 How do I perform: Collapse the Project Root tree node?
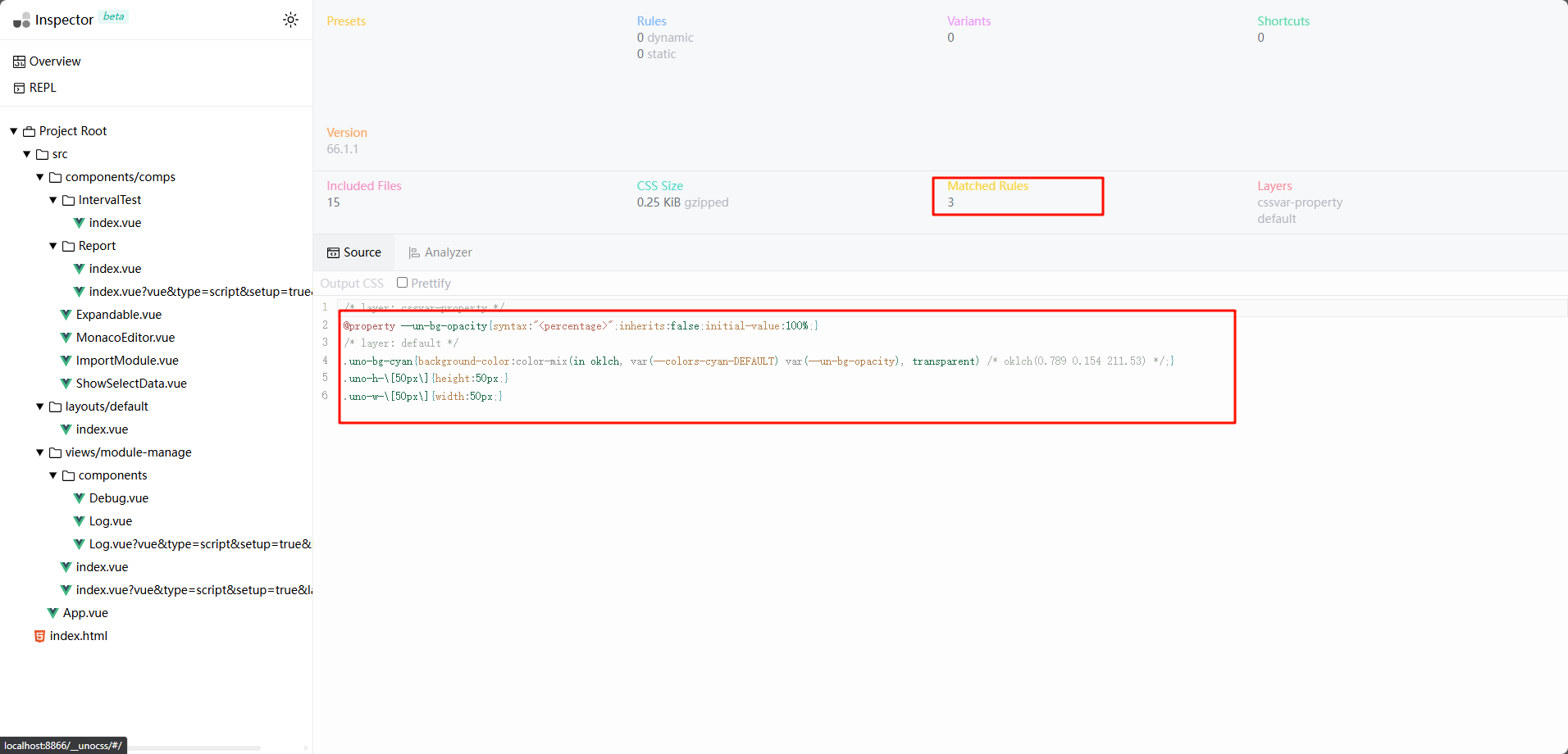pos(14,131)
